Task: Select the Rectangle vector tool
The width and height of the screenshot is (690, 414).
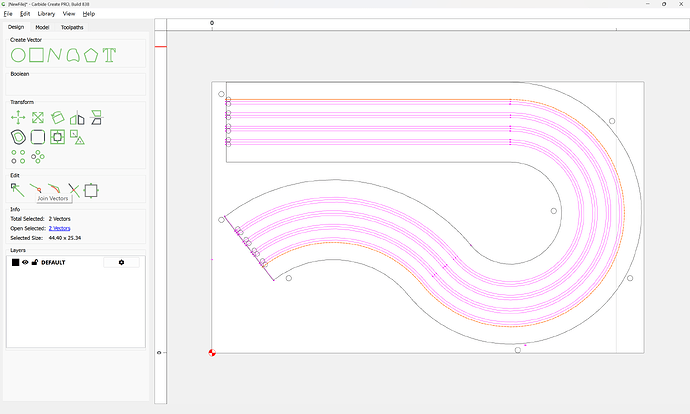Action: (x=36, y=54)
